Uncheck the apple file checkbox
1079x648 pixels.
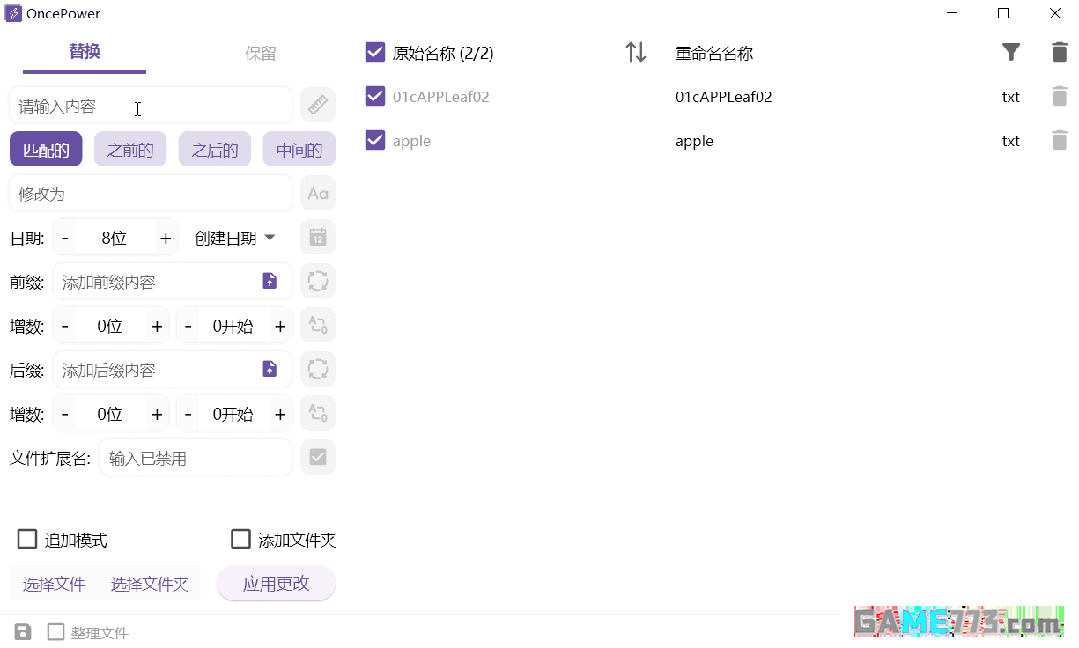[374, 140]
